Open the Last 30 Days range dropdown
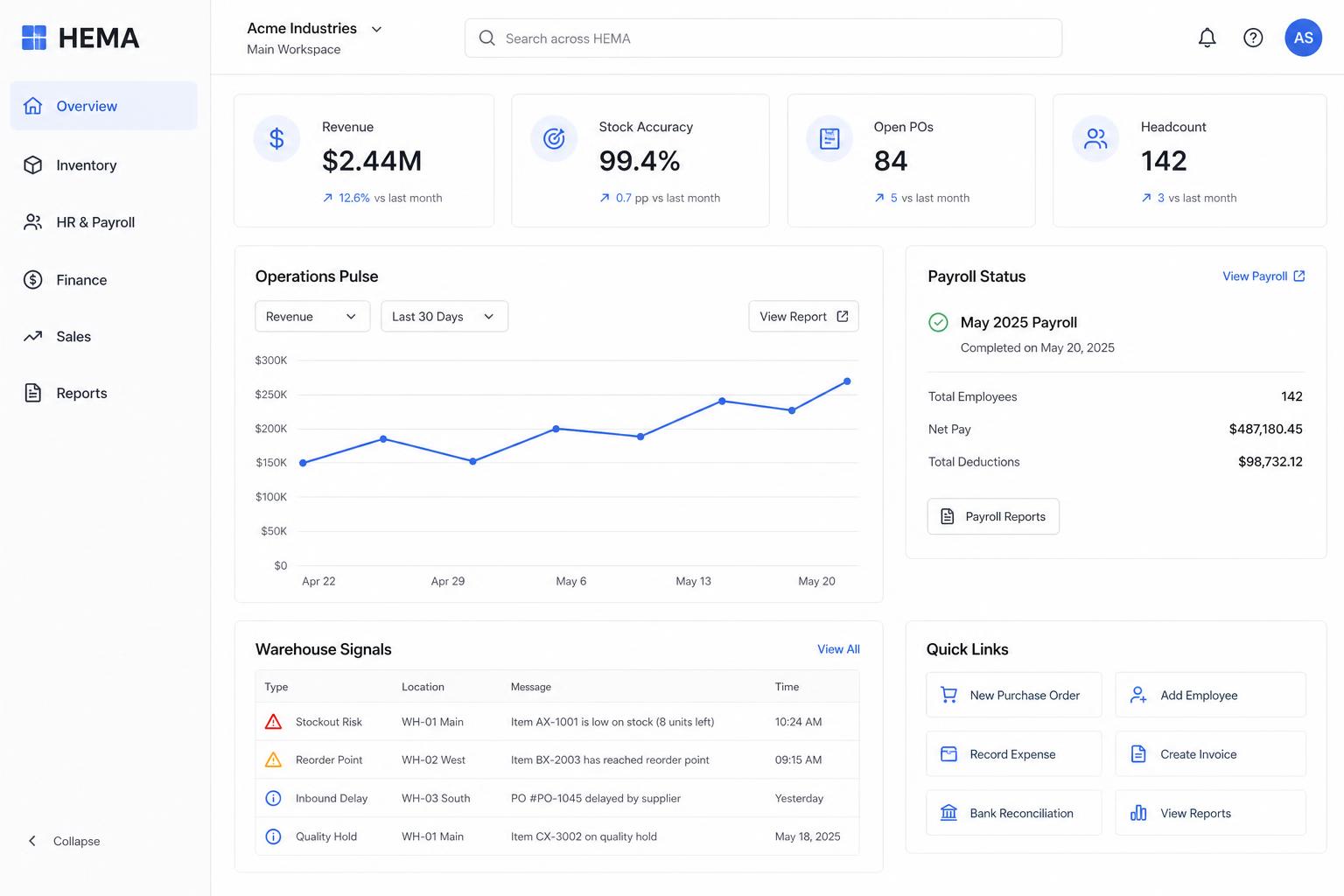Viewport: 1344px width, 896px height. 444,317
